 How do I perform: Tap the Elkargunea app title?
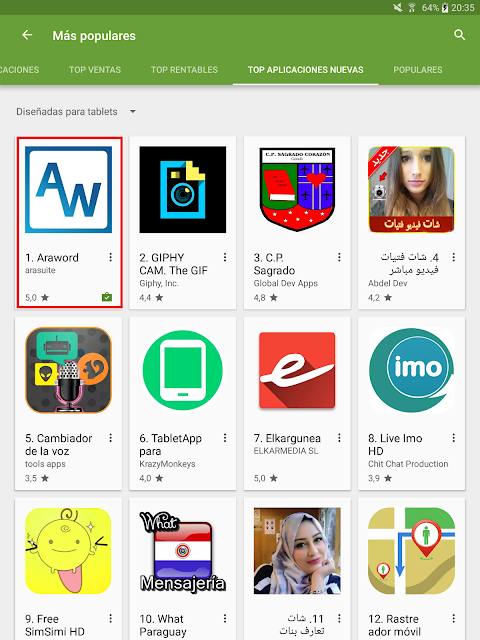(x=287, y=438)
